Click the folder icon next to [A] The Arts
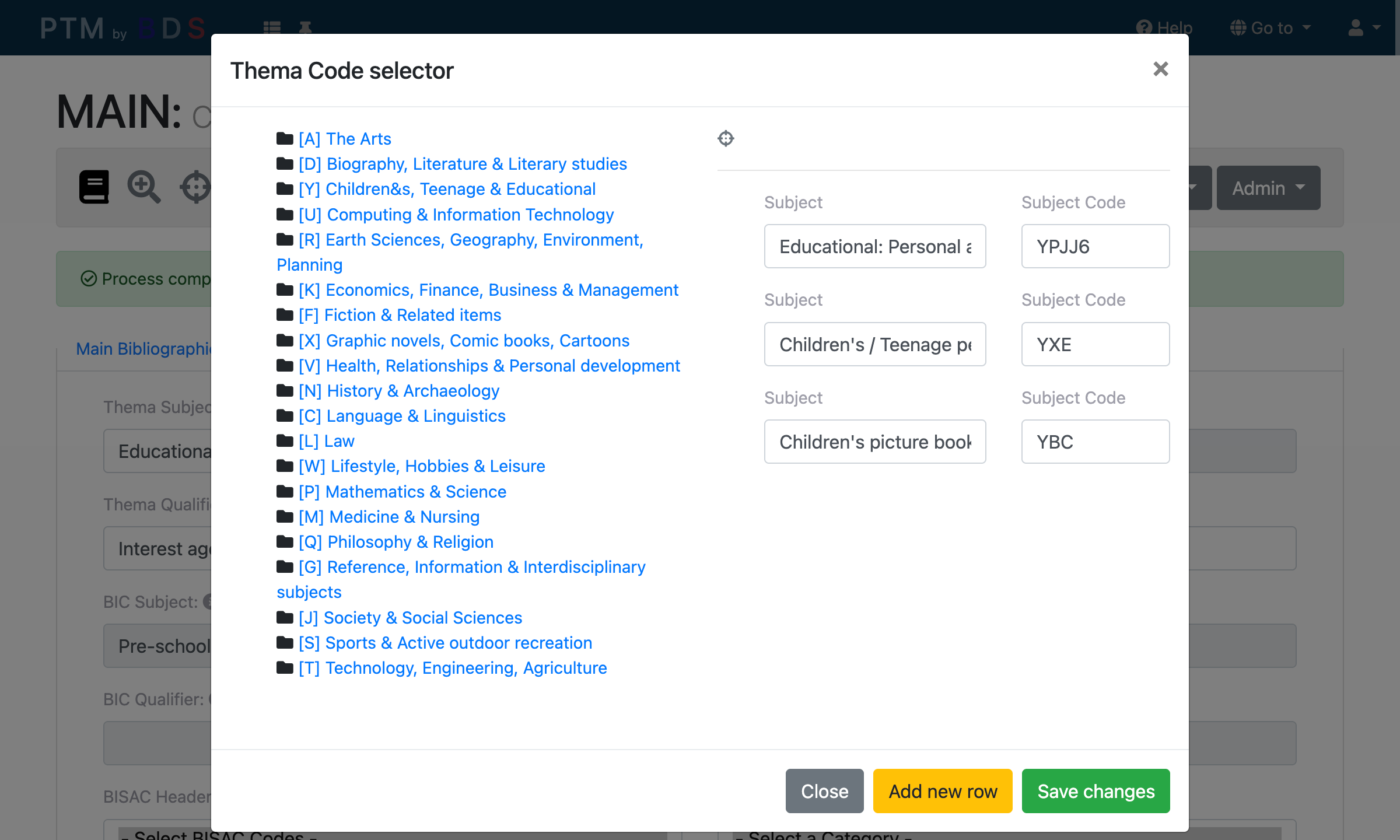The width and height of the screenshot is (1400, 840). point(284,138)
